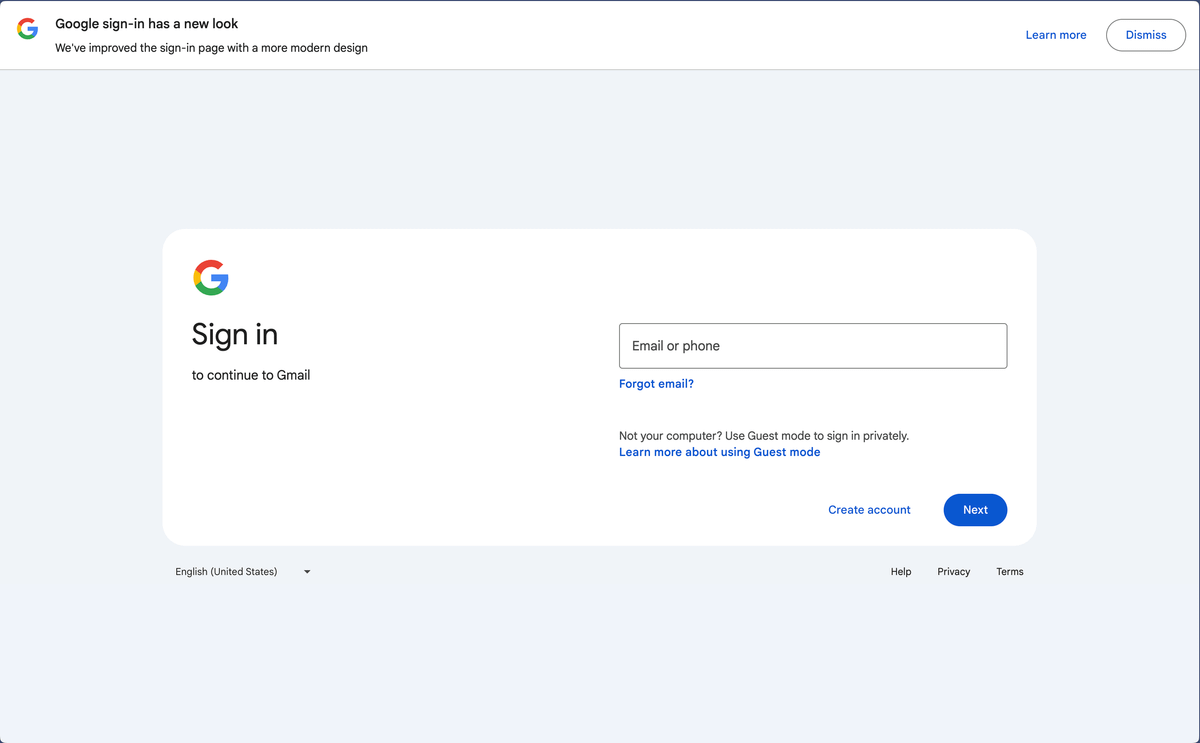The width and height of the screenshot is (1200, 743).
Task: Focus the Email or phone field
Action: (x=813, y=346)
